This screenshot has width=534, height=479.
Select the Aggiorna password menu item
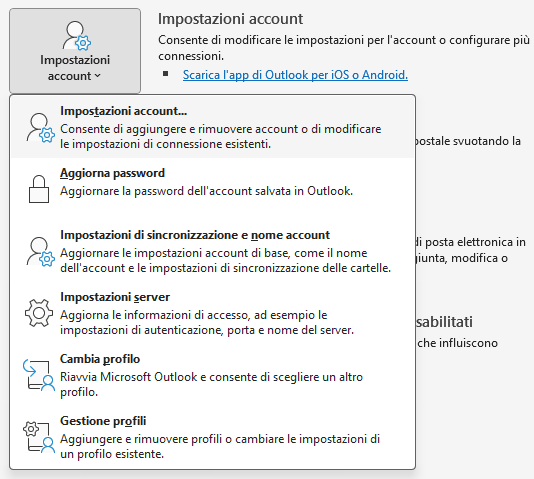(x=112, y=173)
